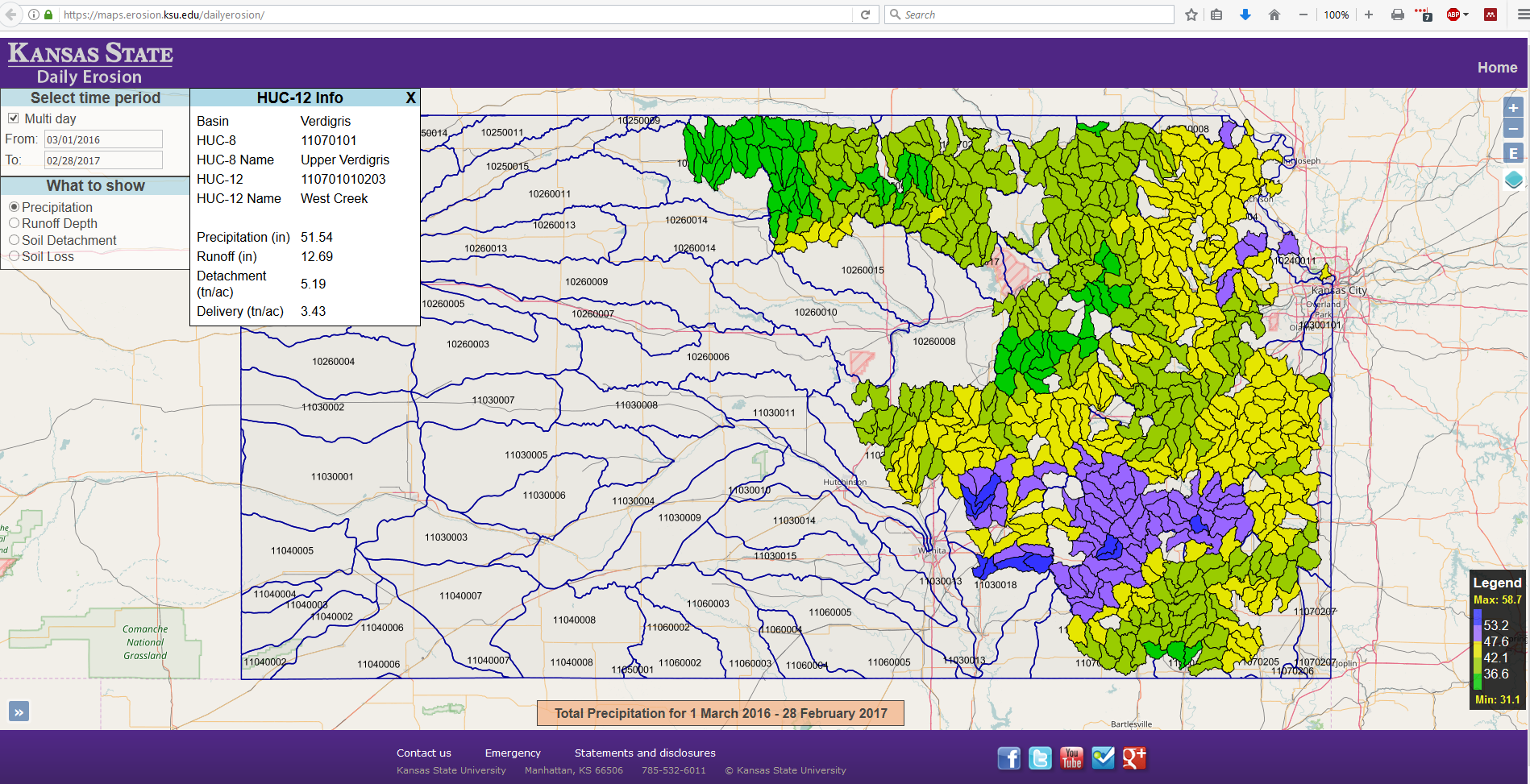This screenshot has height=784, width=1530.
Task: Open the browser hamburger menu
Action: (x=1523, y=15)
